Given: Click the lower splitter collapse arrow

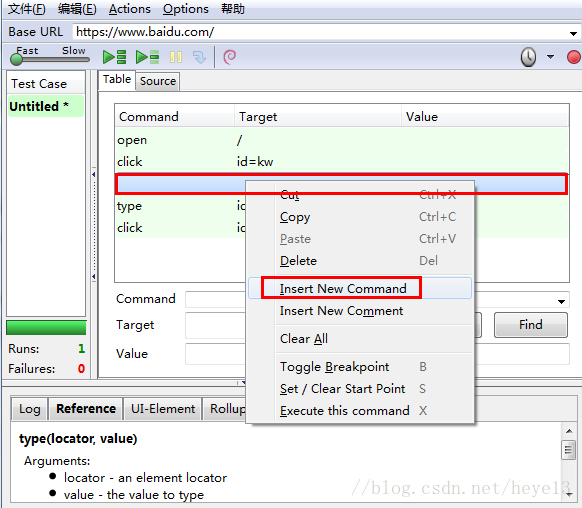Looking at the screenshot, I should click(x=94, y=276).
